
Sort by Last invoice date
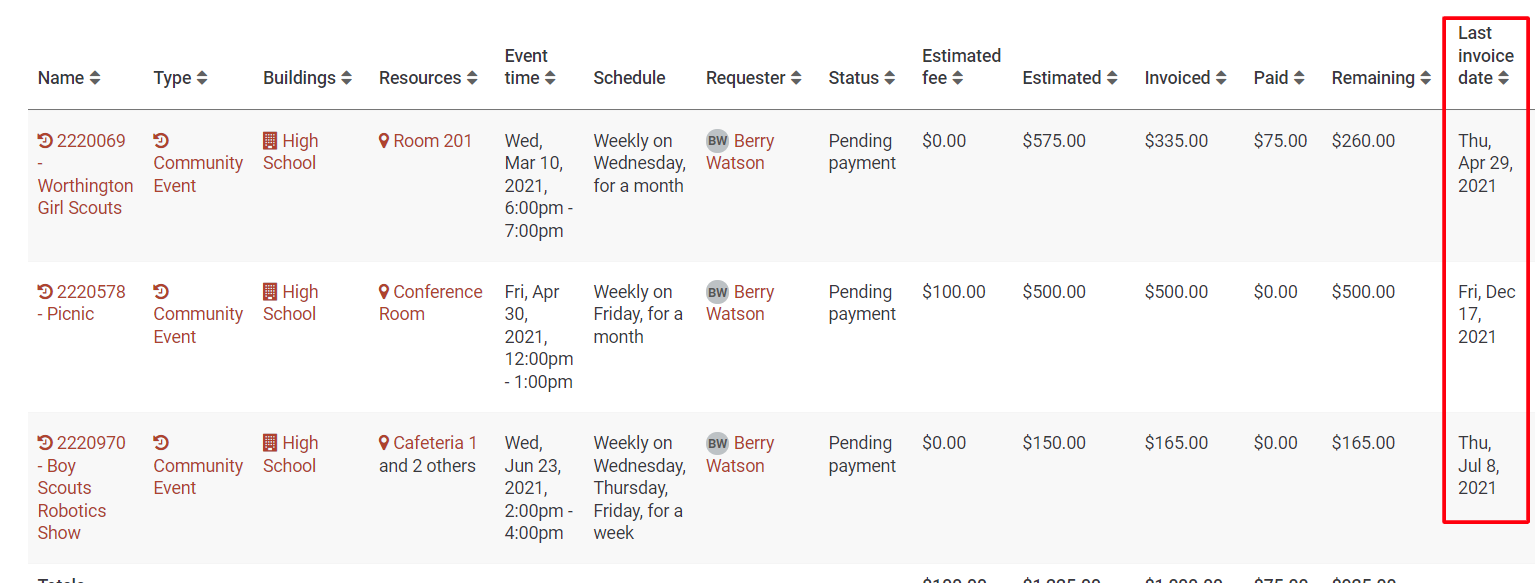click(x=1503, y=78)
